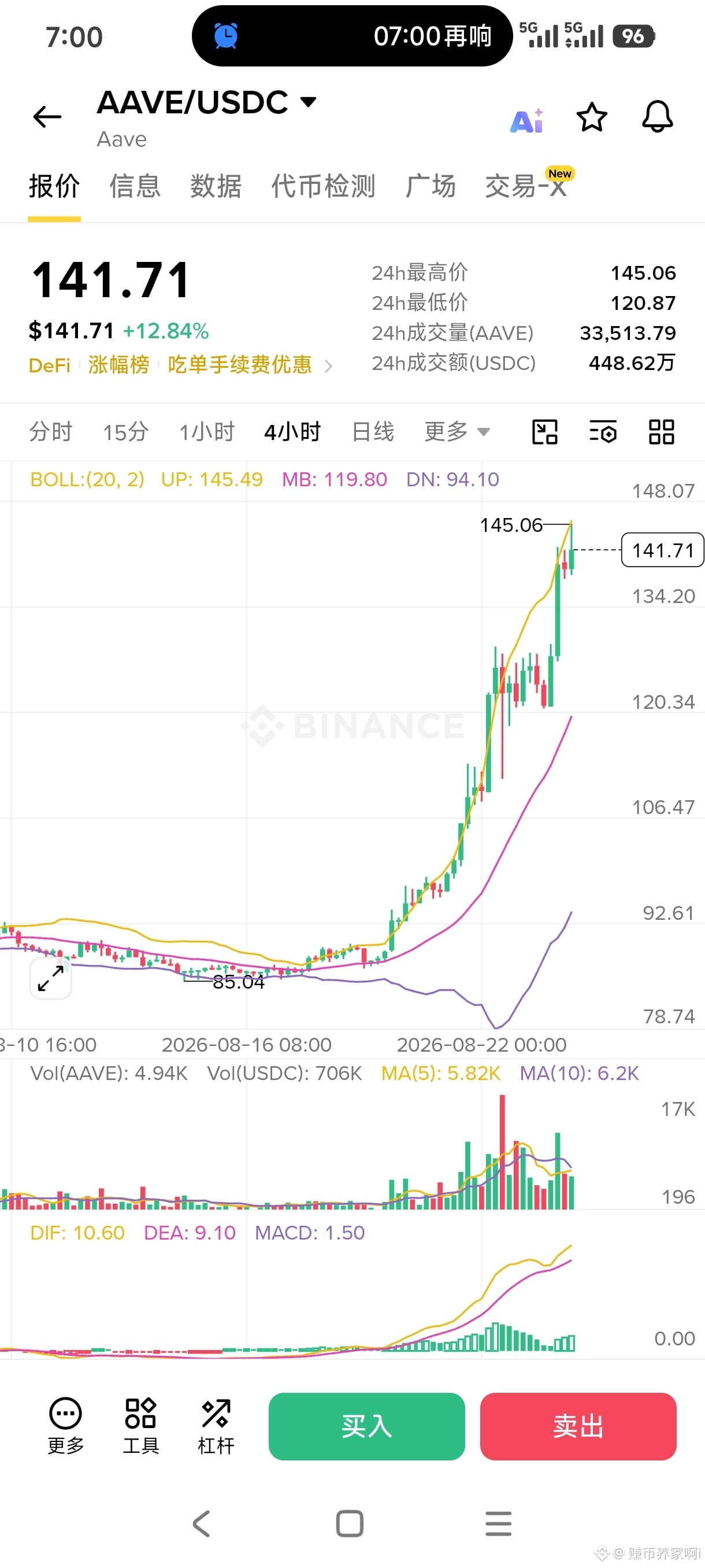Expand tags row chevron arrow
Image resolution: width=705 pixels, height=1568 pixels.
click(x=328, y=366)
